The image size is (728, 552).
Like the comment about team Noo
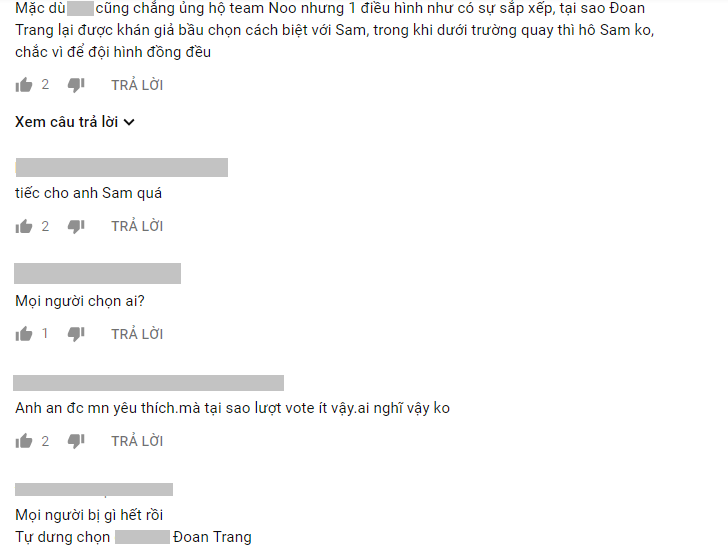pos(24,85)
